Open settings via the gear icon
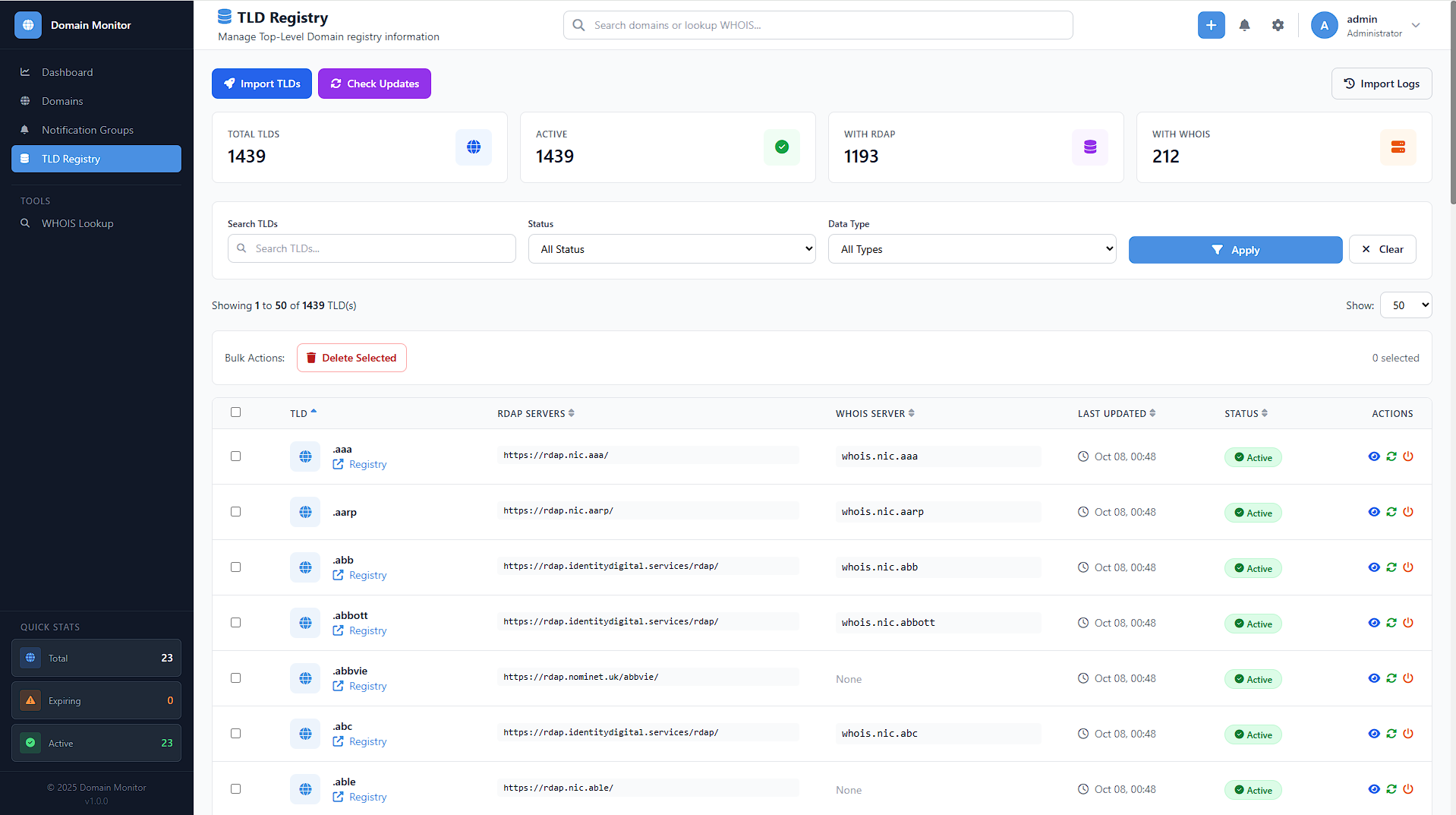The height and width of the screenshot is (815, 1456). (1278, 25)
